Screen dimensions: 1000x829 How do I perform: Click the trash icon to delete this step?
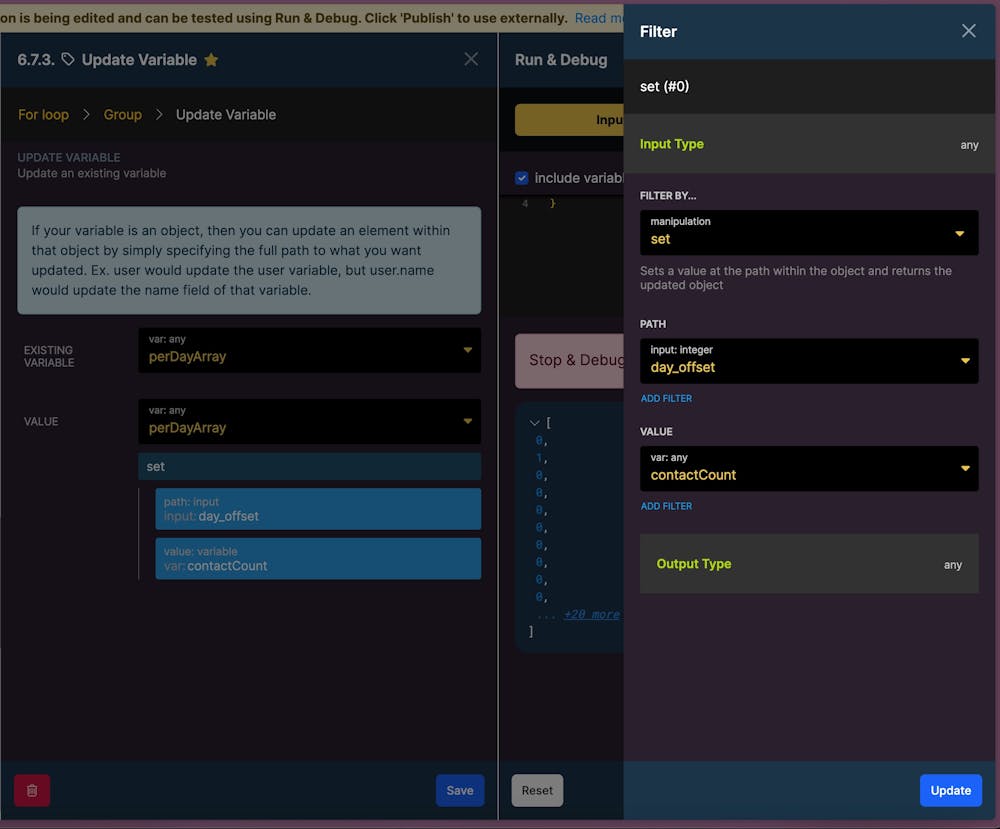coord(31,790)
